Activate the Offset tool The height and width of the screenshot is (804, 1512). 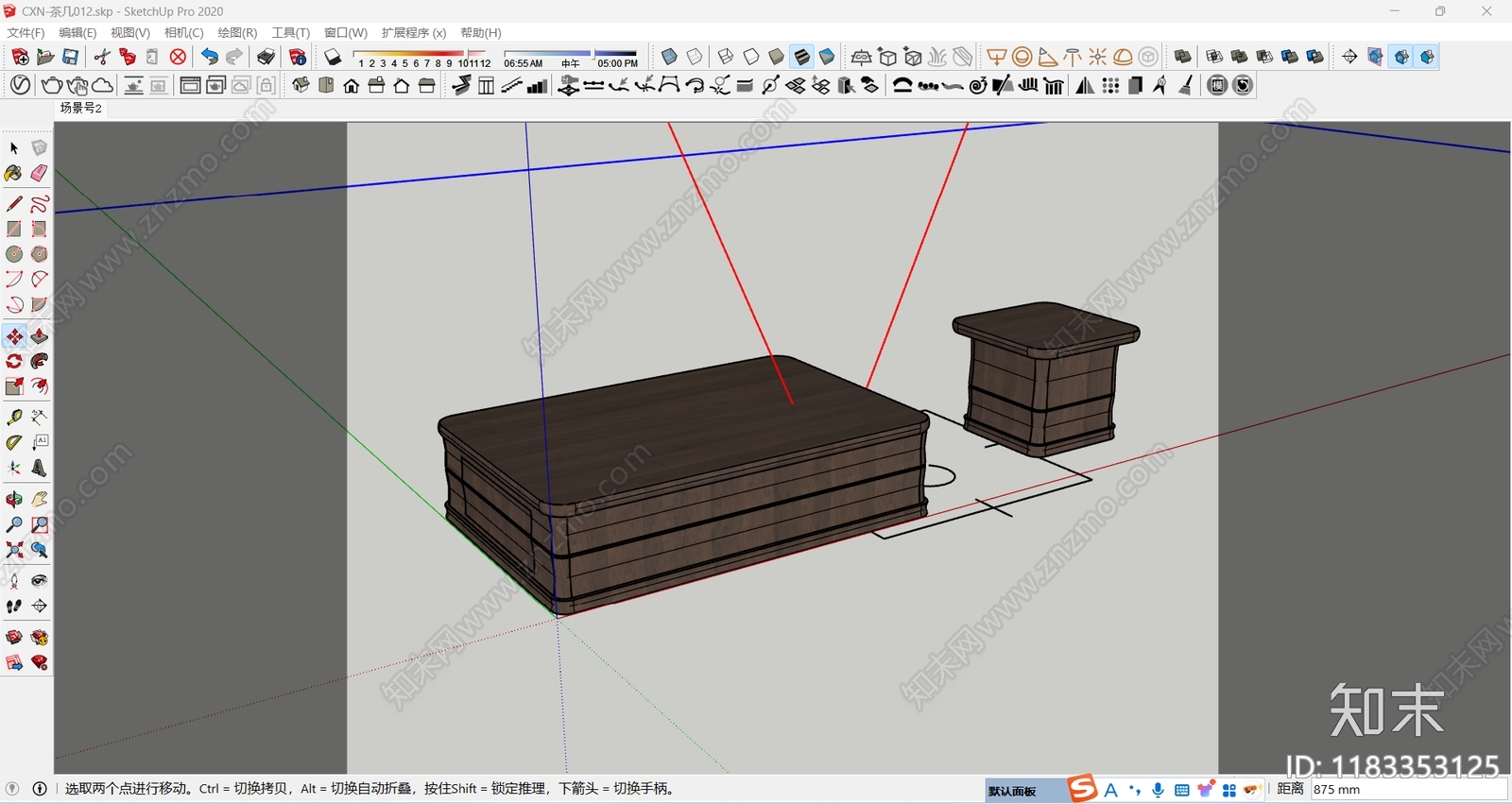(39, 385)
